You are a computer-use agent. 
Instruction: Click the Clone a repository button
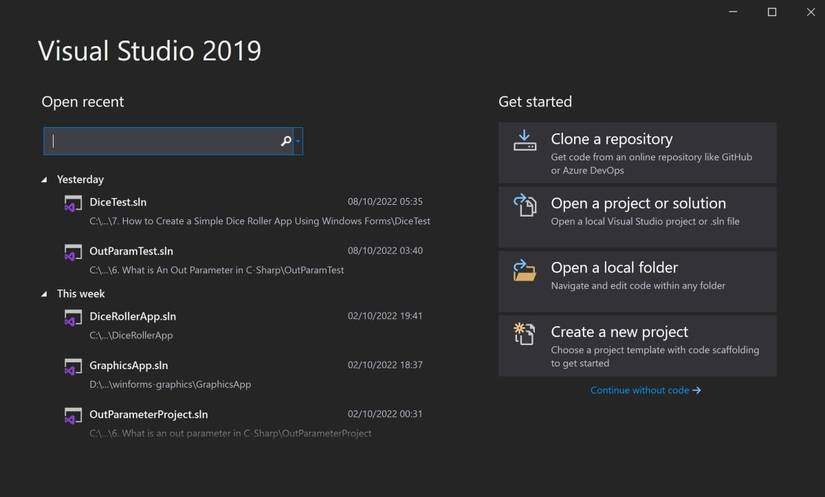coord(637,153)
